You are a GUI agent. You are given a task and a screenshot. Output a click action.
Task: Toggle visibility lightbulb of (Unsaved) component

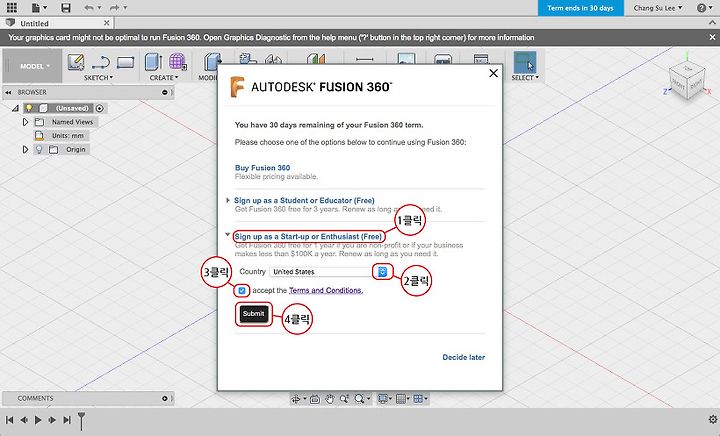coord(29,108)
